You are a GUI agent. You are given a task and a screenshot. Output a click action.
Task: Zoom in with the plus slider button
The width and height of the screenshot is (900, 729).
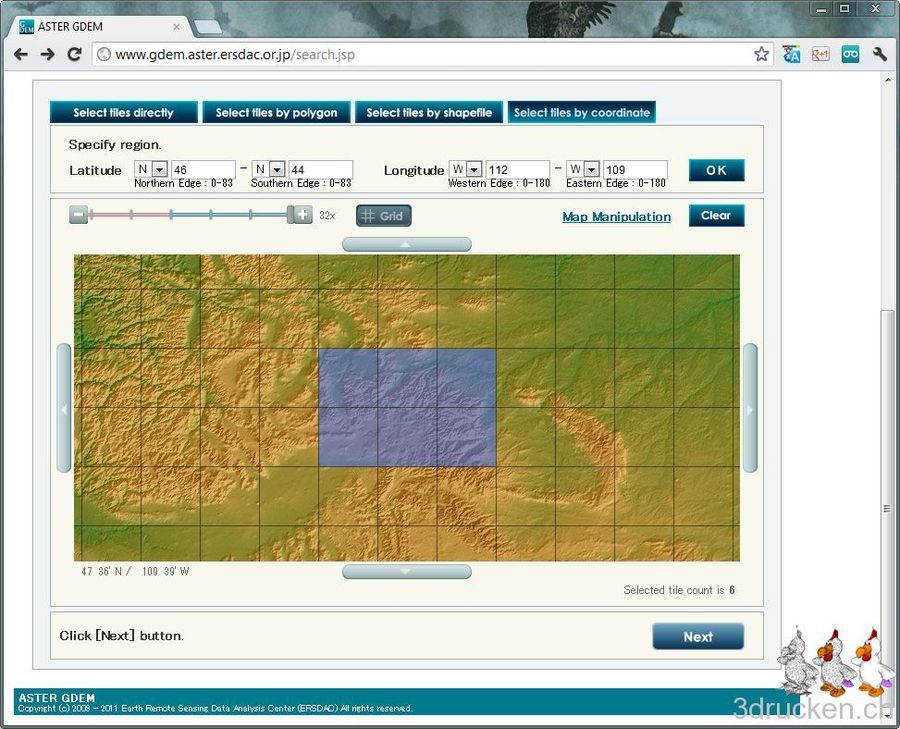[x=303, y=215]
